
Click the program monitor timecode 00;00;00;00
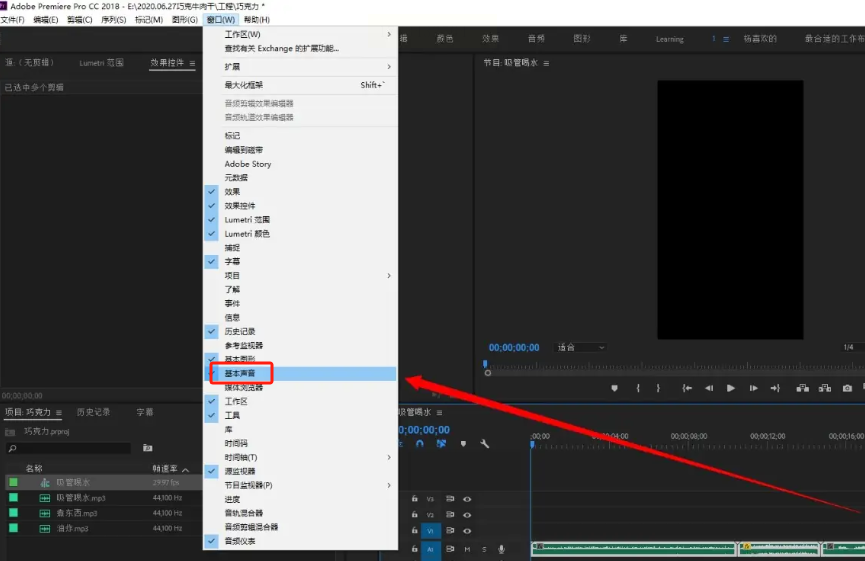tap(514, 348)
